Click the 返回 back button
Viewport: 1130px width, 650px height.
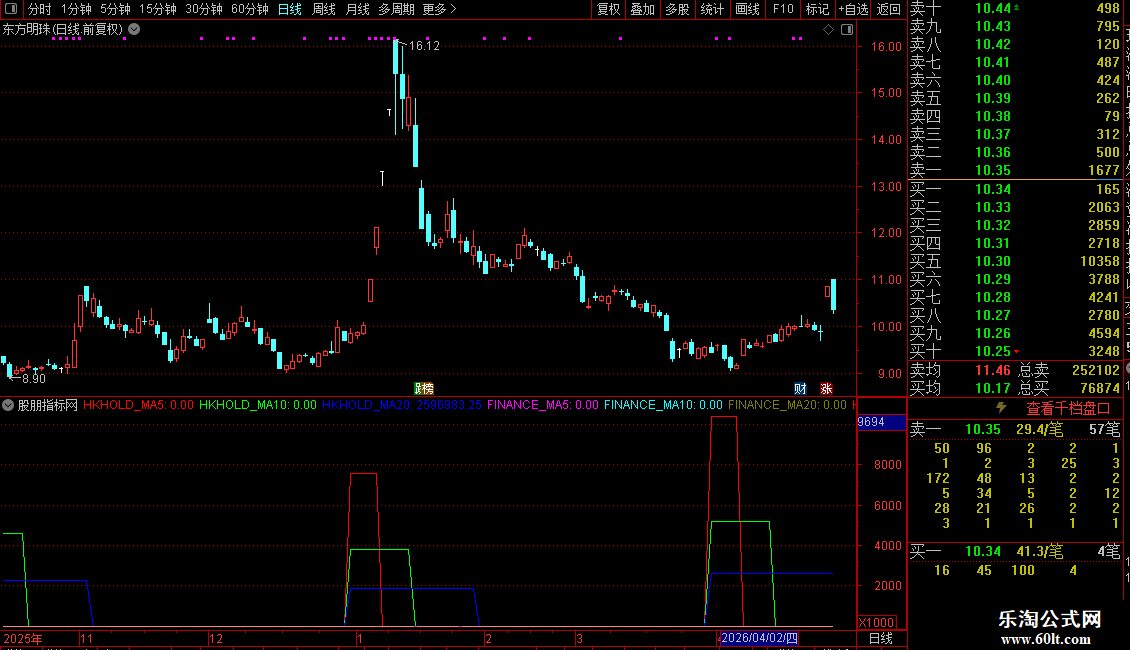click(x=889, y=9)
